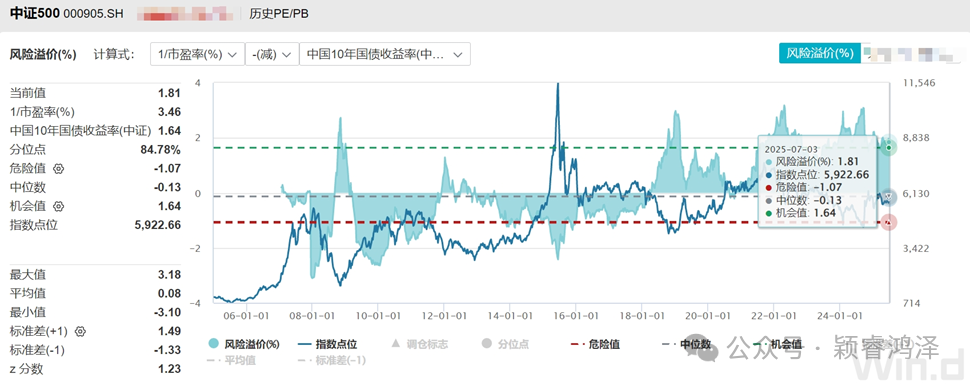The height and width of the screenshot is (386, 970).
Task: Toggle the 标准差(-1) legend line
Action: (331, 360)
